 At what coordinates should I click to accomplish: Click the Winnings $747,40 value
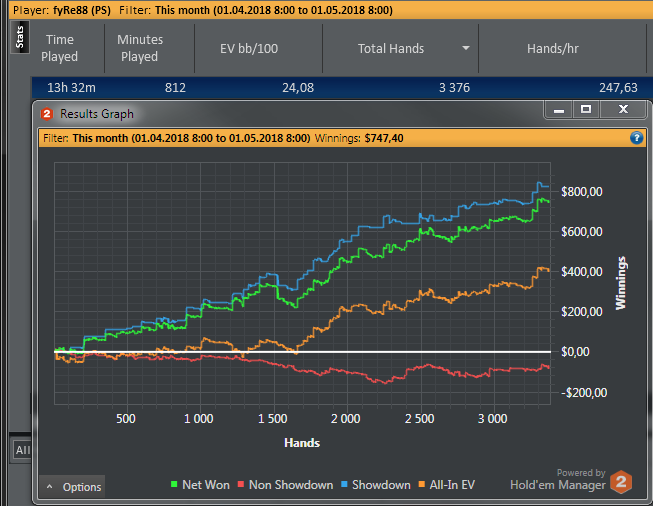click(384, 138)
